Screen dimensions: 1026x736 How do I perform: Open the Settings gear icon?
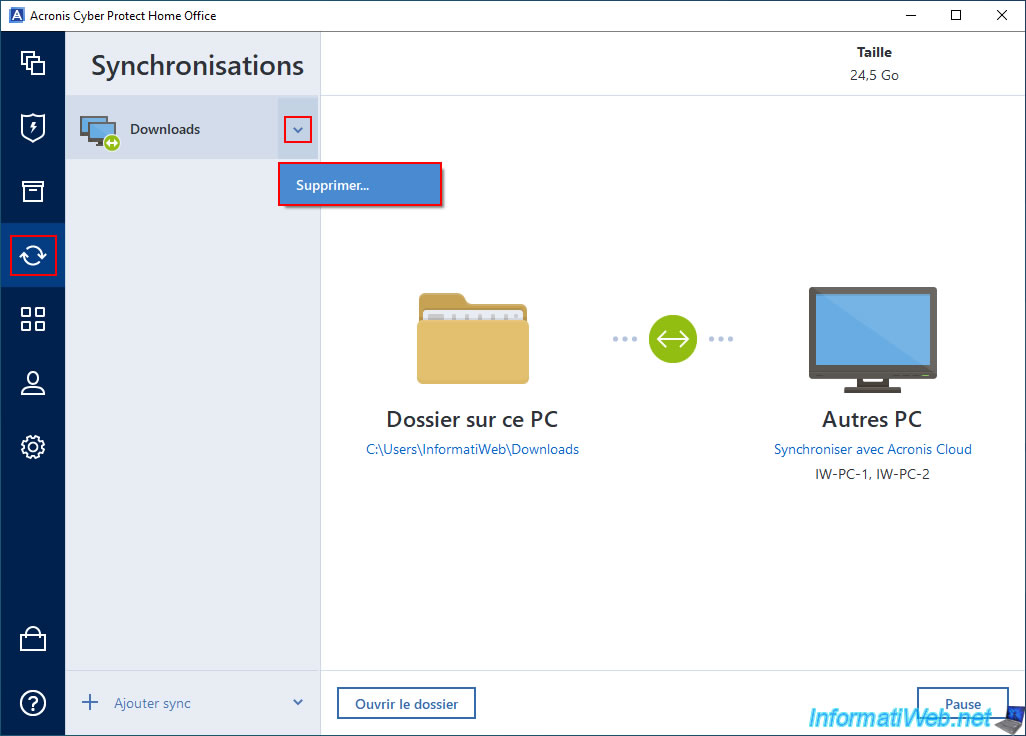tap(33, 447)
